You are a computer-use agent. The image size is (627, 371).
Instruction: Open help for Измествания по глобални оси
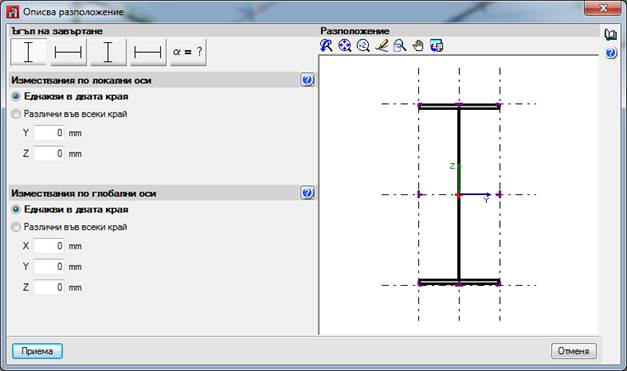click(x=307, y=193)
